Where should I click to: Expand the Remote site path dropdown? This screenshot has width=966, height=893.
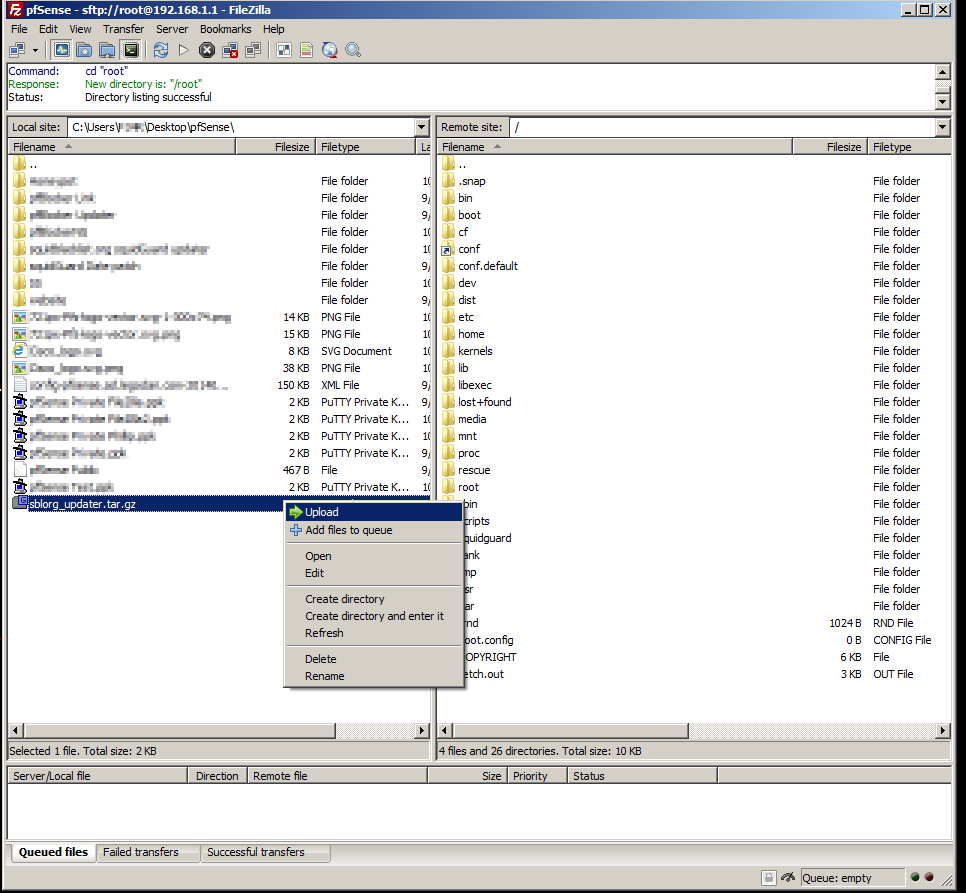(x=943, y=127)
